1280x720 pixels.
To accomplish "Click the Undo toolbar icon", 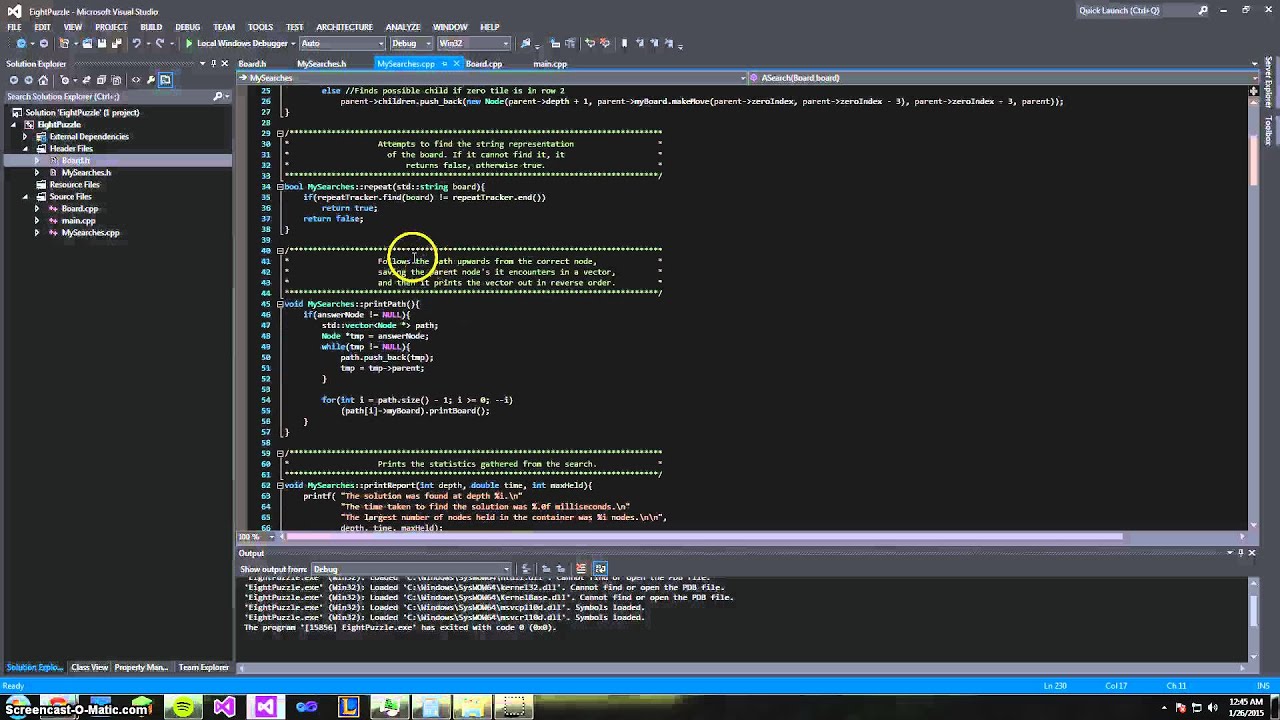I will (x=136, y=43).
